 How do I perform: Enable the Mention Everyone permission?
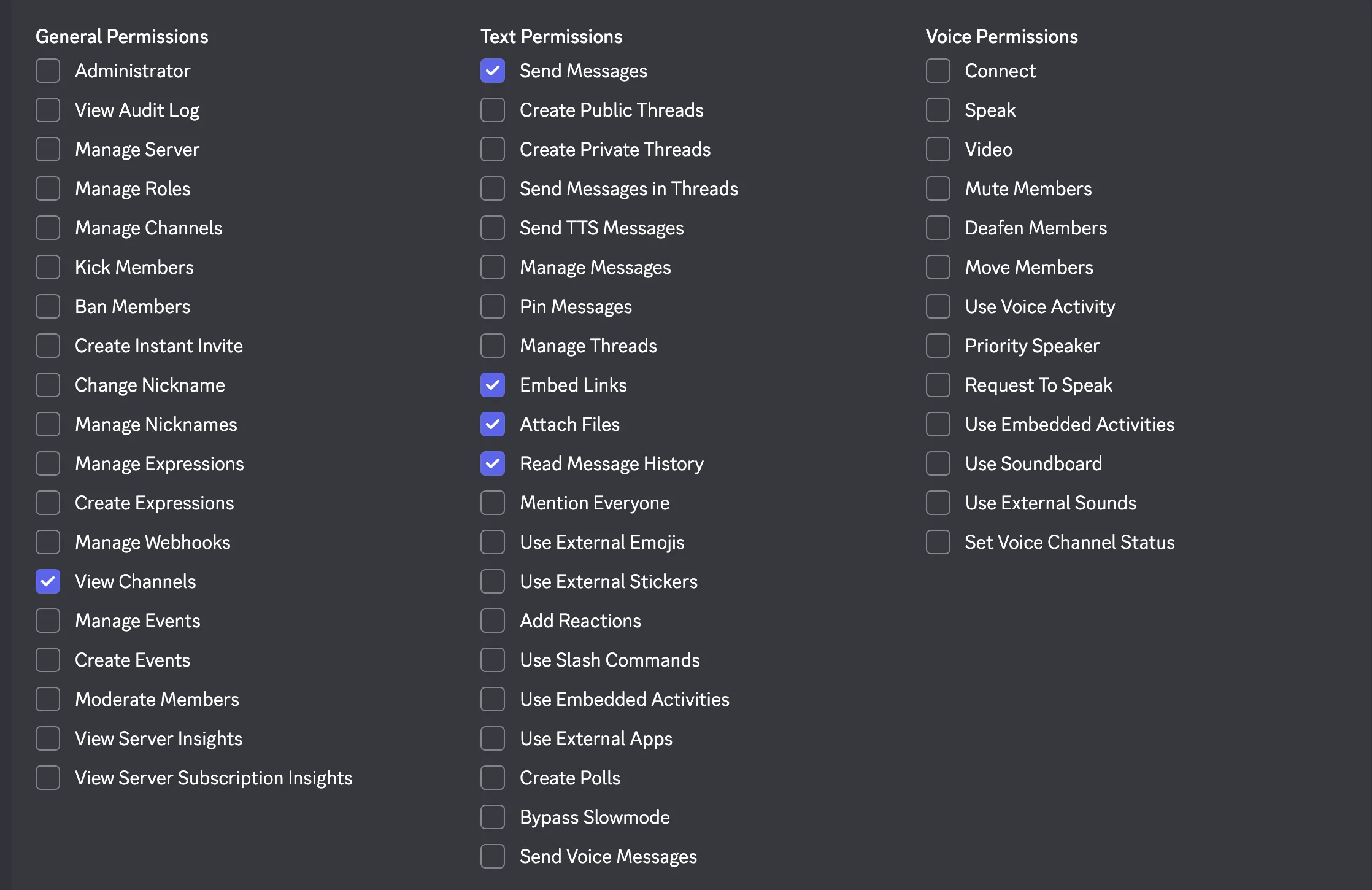click(493, 503)
